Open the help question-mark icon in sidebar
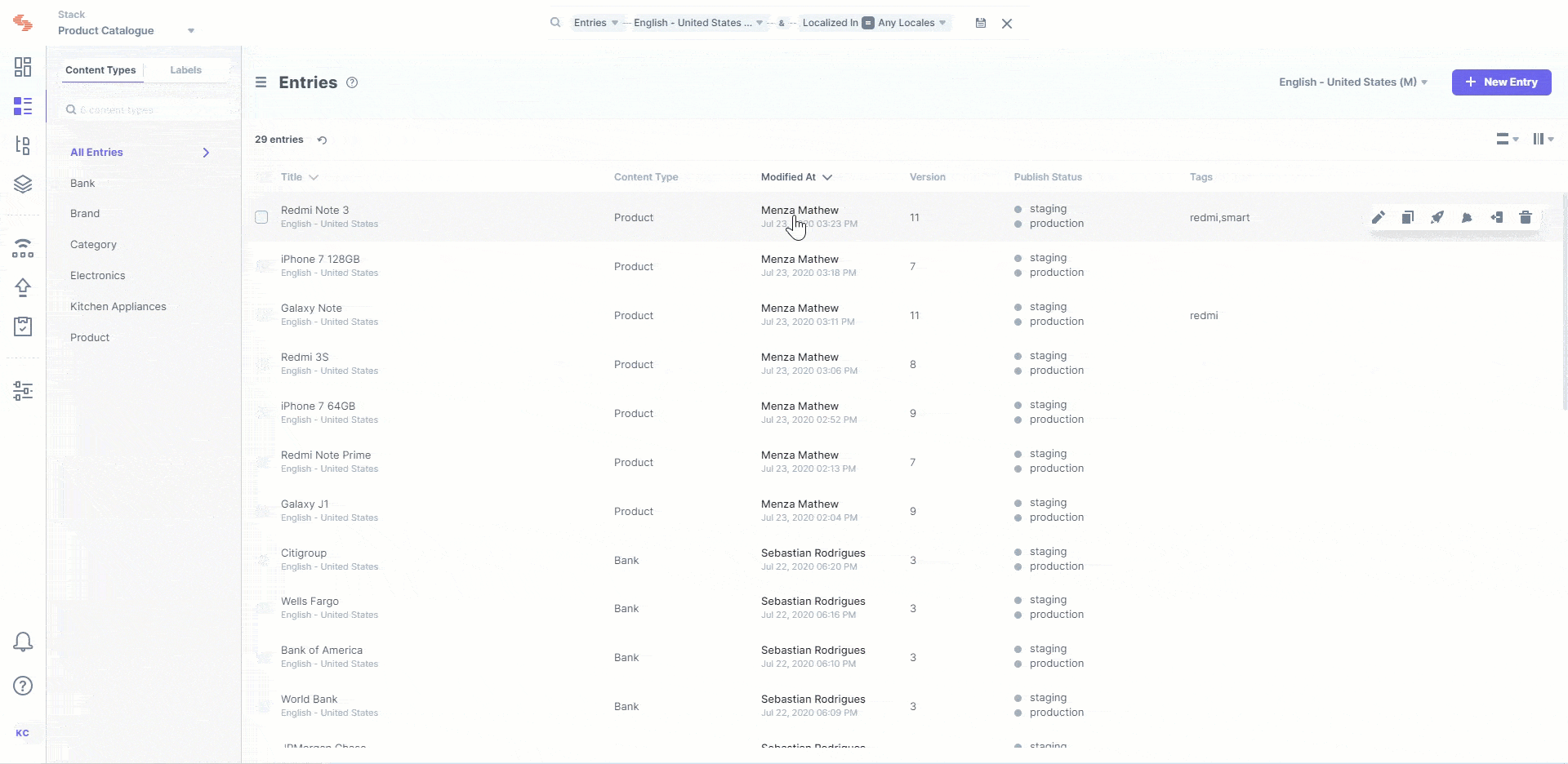This screenshot has height=764, width=1568. point(23,686)
